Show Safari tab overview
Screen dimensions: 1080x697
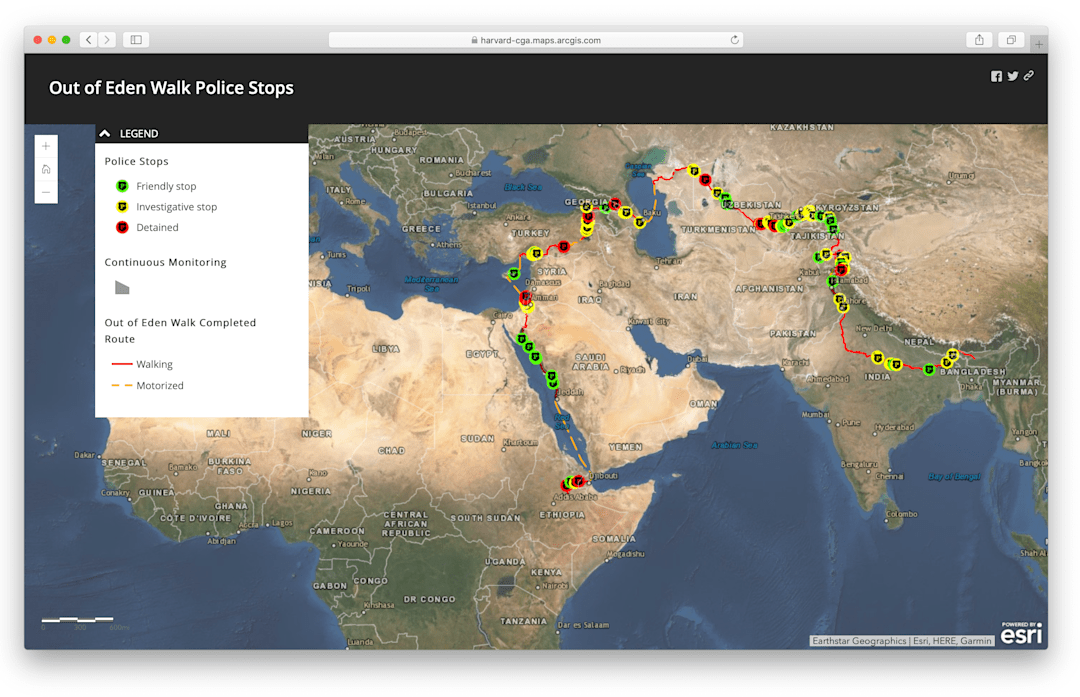coord(1011,40)
